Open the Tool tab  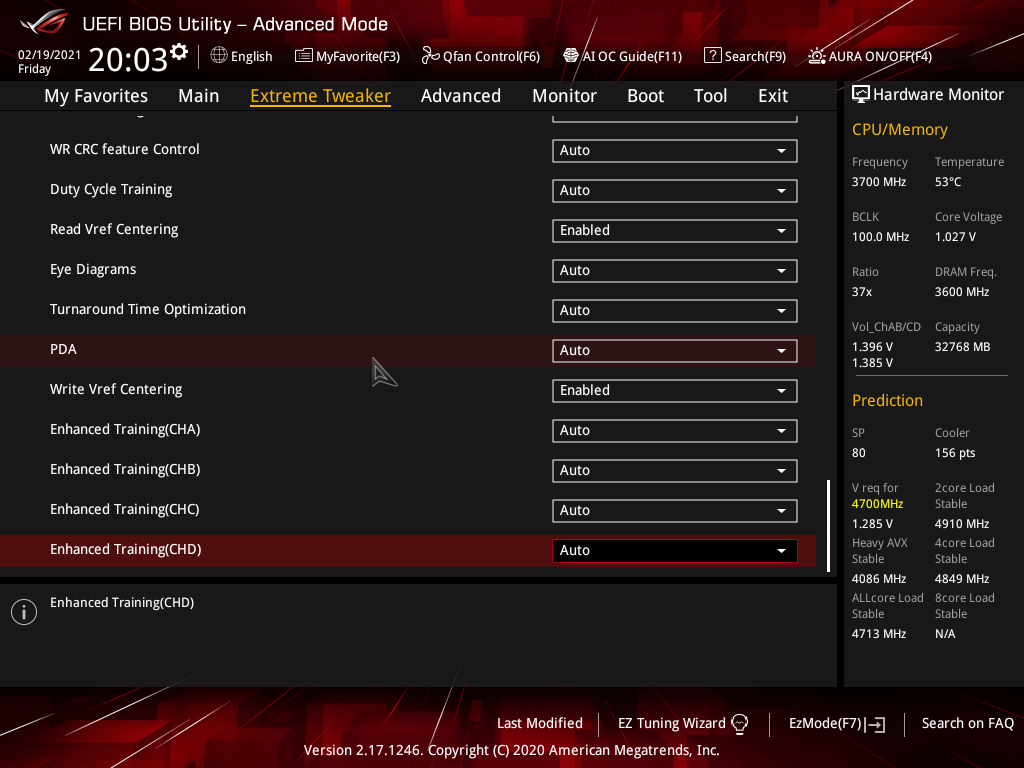pos(710,96)
